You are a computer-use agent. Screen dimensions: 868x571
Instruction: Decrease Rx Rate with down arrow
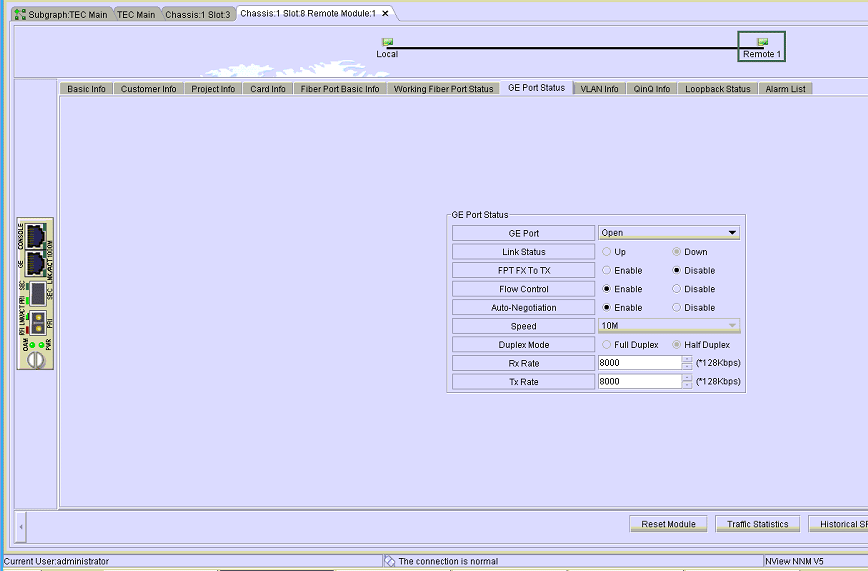687,366
